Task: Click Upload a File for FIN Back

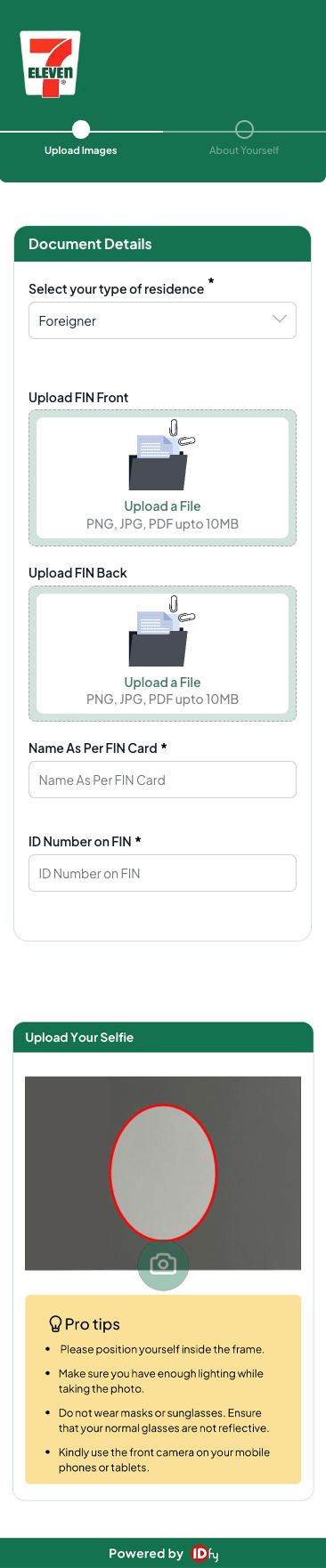Action: 162,683
